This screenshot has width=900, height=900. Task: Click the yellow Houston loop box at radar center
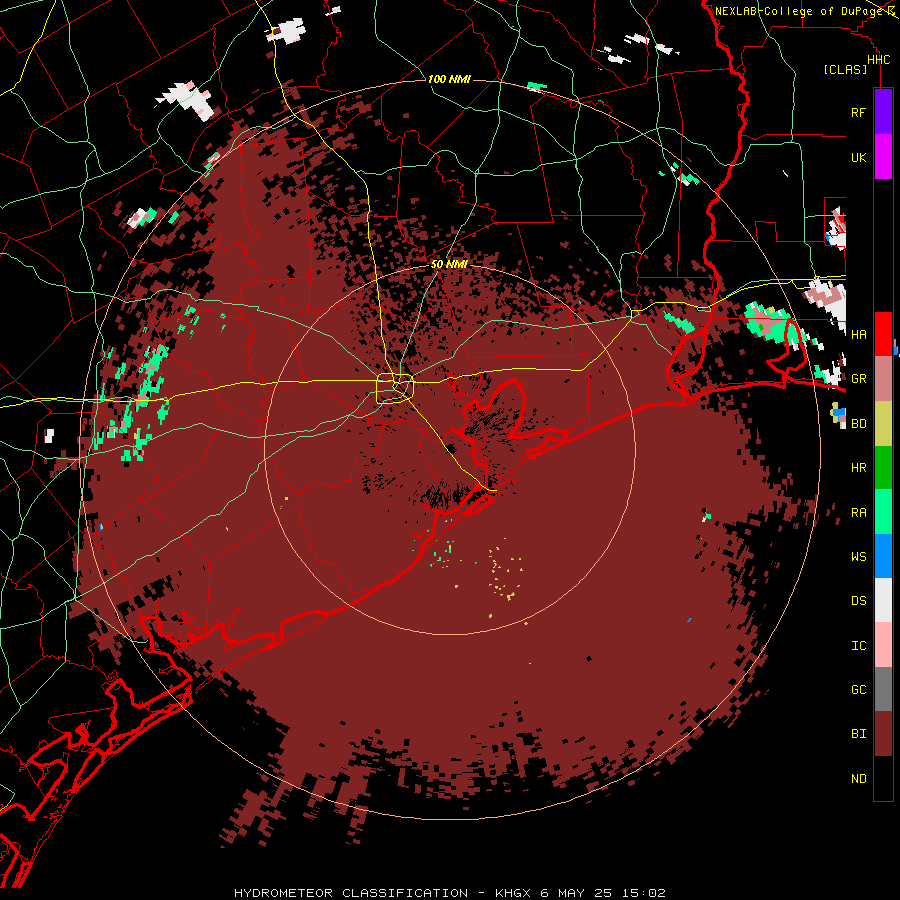(395, 388)
